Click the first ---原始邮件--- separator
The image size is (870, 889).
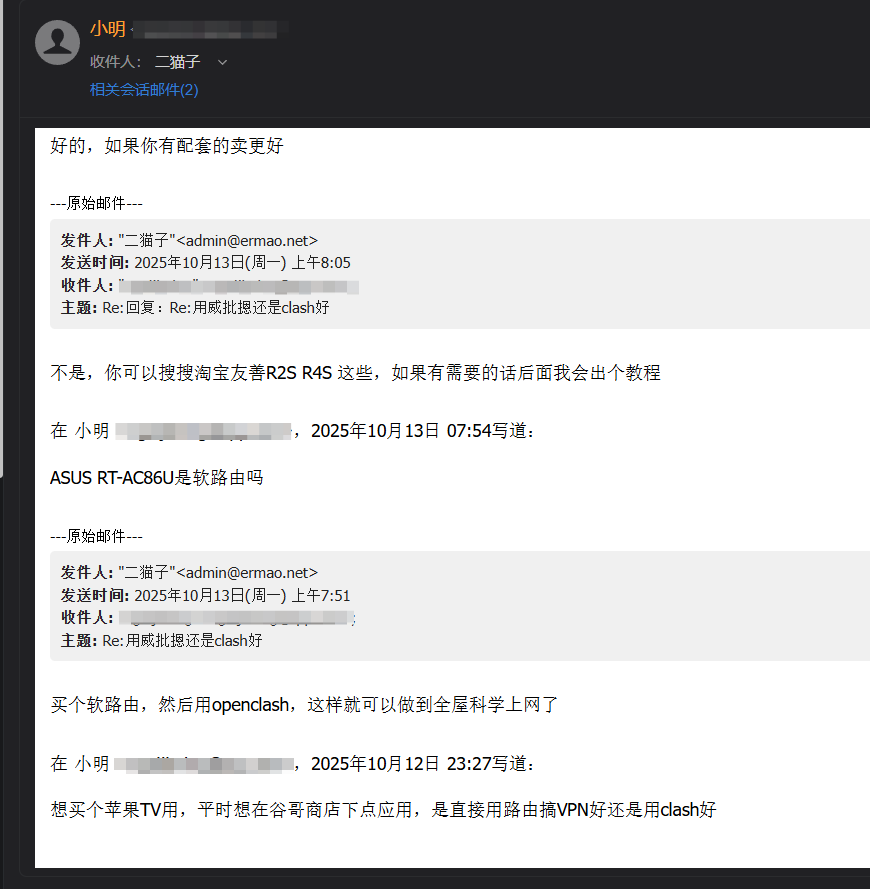(x=96, y=203)
